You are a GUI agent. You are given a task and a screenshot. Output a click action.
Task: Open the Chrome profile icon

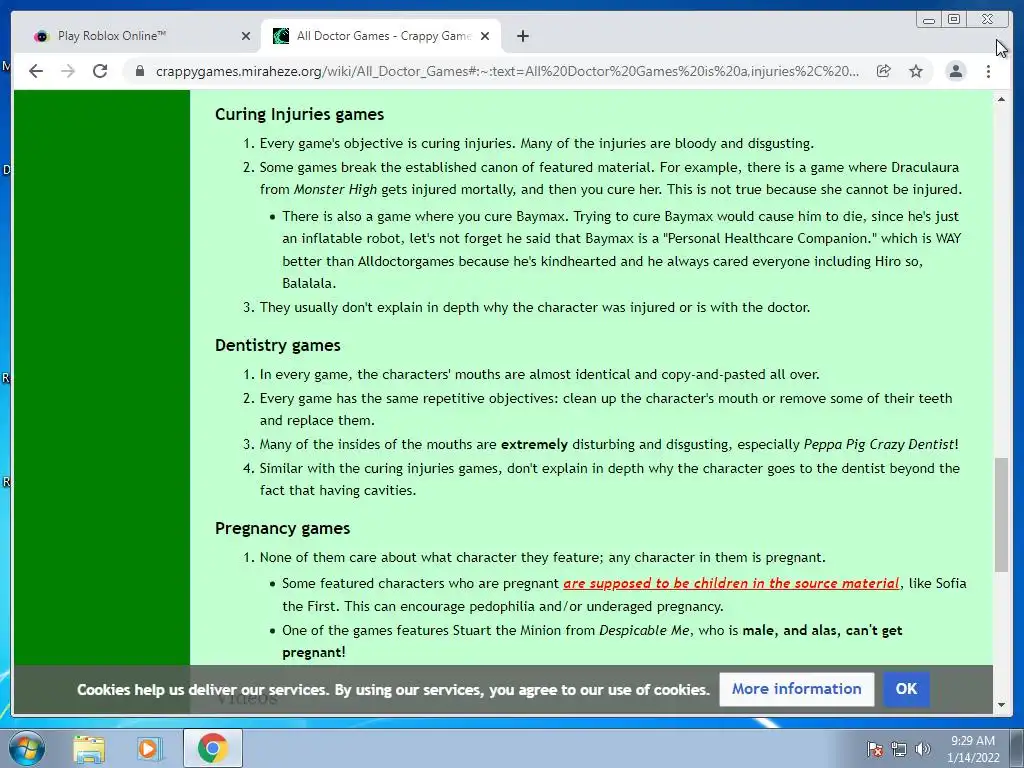pos(955,71)
